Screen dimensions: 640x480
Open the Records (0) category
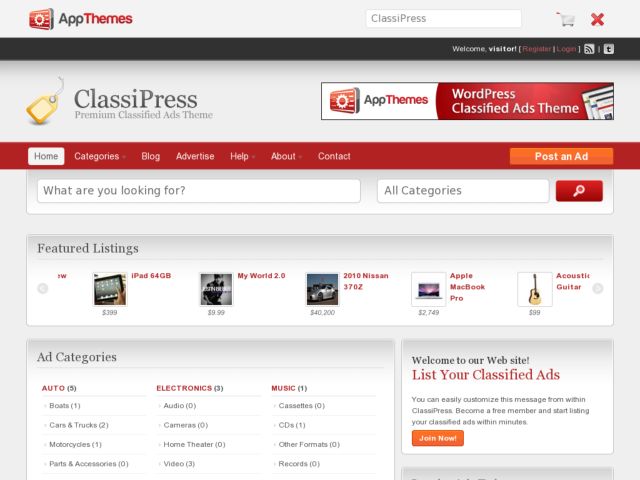click(x=299, y=464)
